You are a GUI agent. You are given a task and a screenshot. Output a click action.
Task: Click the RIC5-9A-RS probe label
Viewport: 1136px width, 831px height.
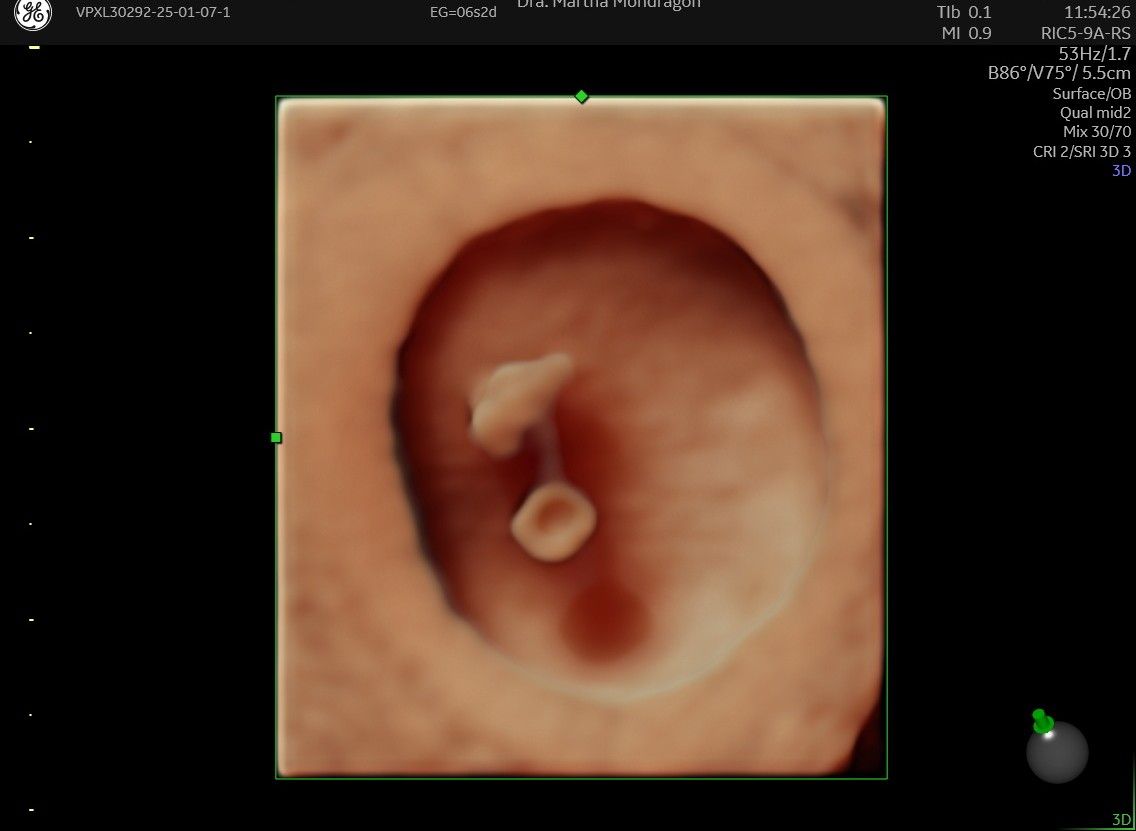coord(1085,33)
